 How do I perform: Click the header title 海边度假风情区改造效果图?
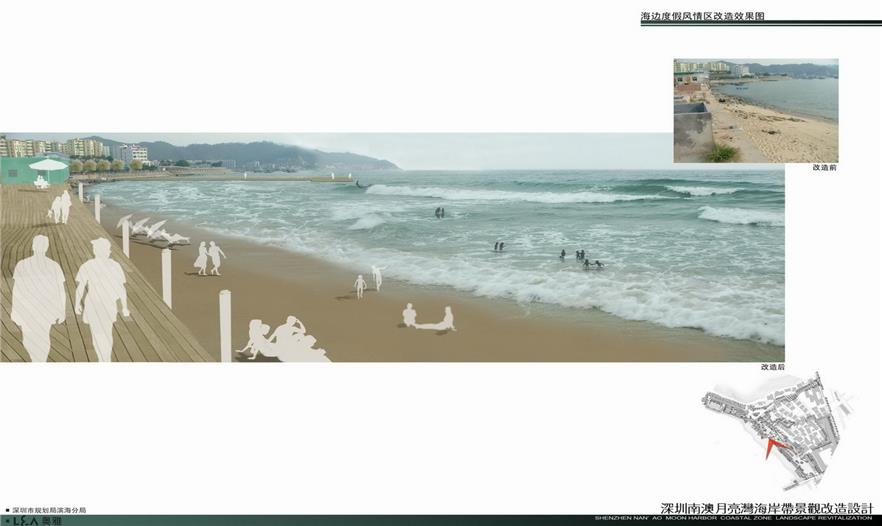point(707,17)
